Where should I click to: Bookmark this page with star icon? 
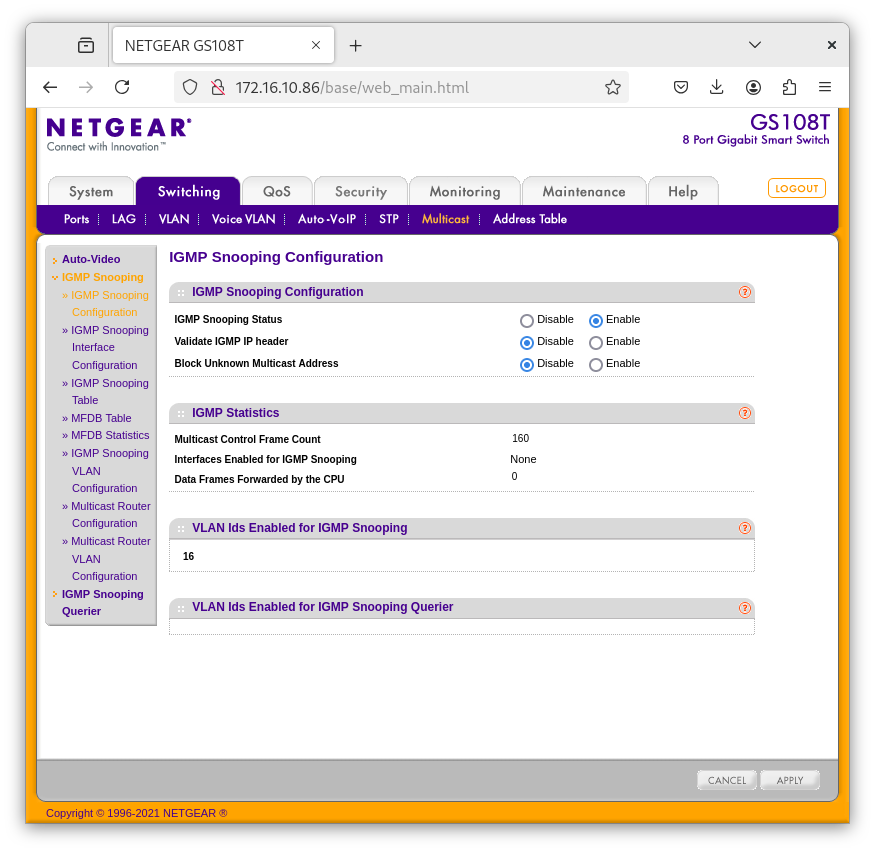pyautogui.click(x=613, y=87)
